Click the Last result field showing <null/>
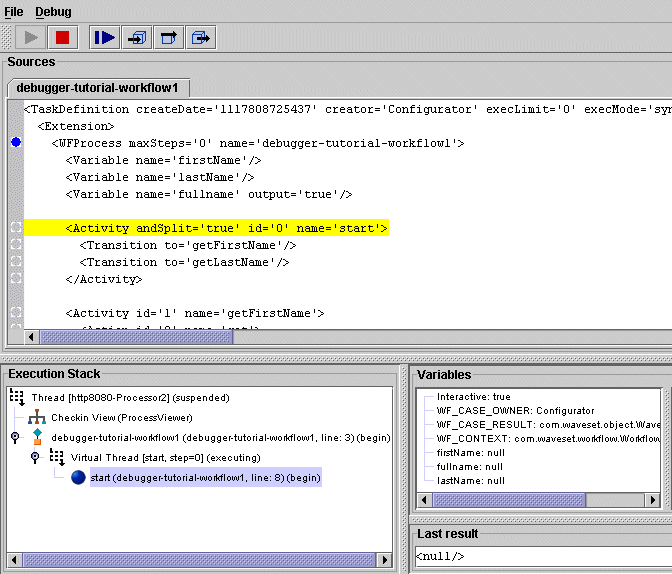This screenshot has width=672, height=574. [543, 556]
